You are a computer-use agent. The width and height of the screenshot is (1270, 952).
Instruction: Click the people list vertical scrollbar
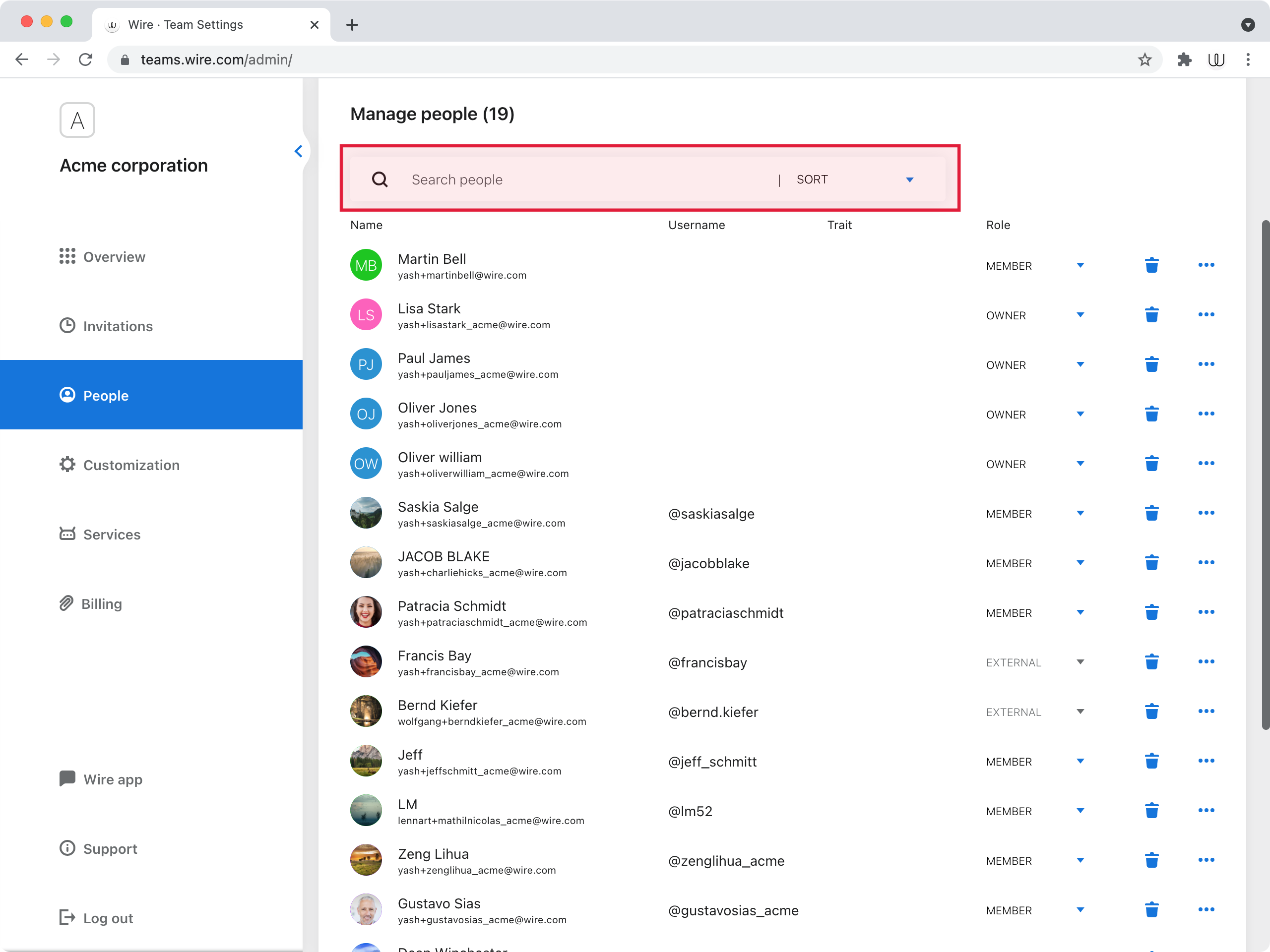pos(1265,474)
